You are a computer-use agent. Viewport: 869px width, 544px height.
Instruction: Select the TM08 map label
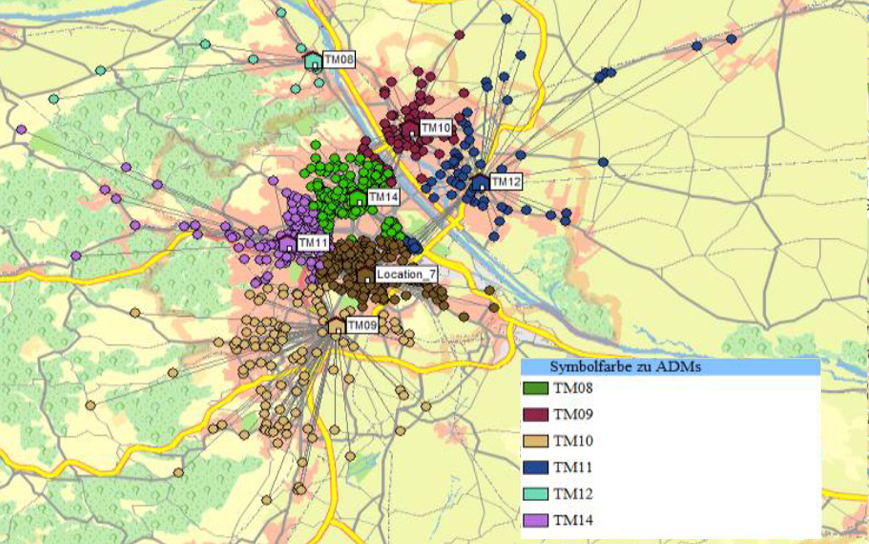pyautogui.click(x=339, y=59)
